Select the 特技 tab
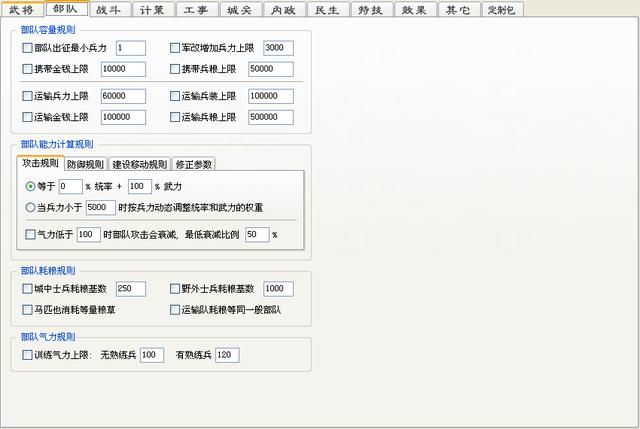 pyautogui.click(x=371, y=9)
